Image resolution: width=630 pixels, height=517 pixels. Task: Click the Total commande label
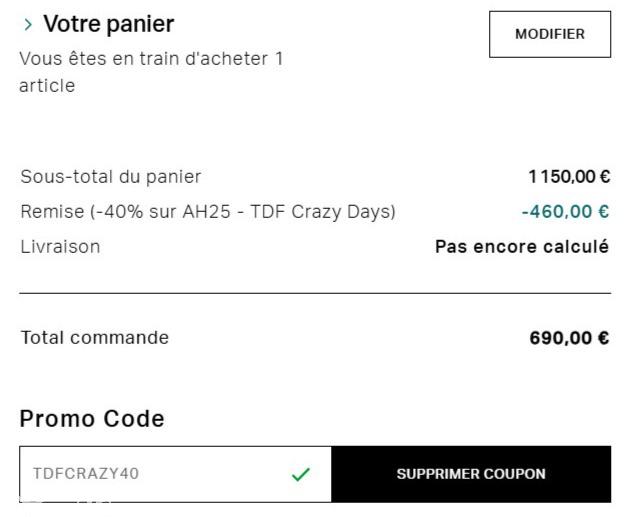pyautogui.click(x=94, y=338)
